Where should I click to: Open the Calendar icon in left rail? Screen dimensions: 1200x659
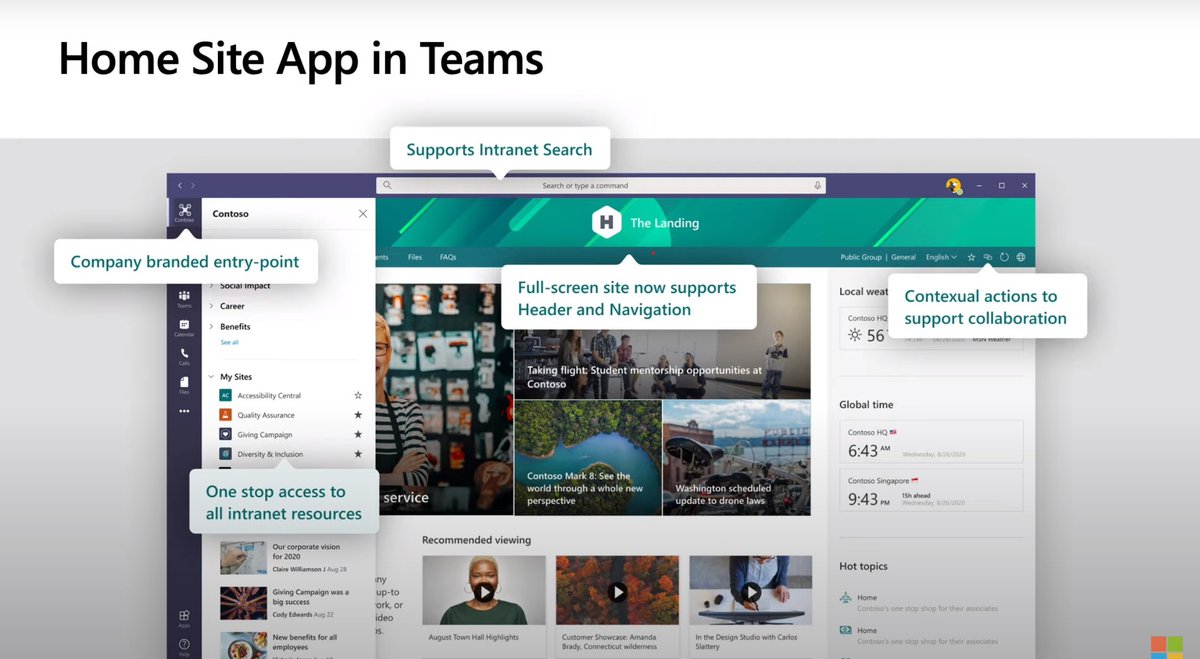(x=184, y=327)
